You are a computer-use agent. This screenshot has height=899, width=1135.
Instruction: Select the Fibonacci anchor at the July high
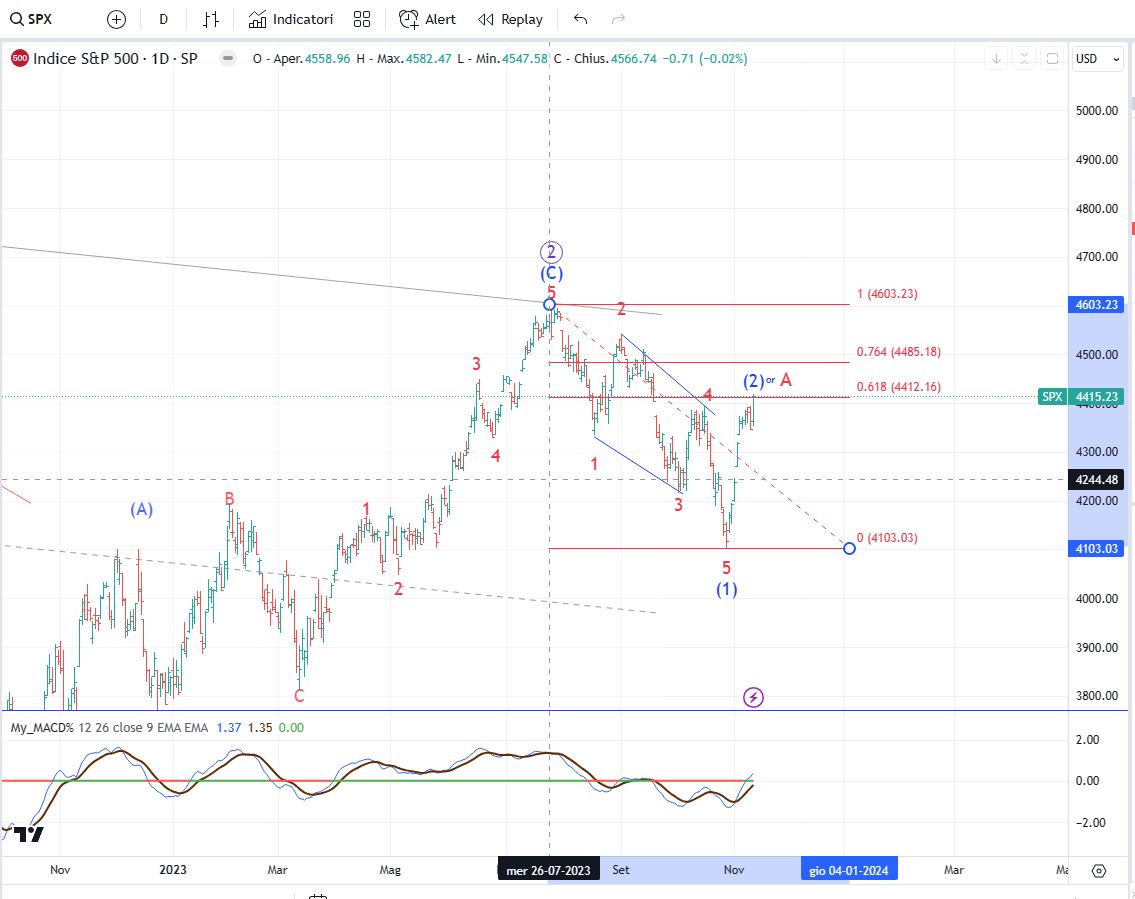tap(550, 304)
